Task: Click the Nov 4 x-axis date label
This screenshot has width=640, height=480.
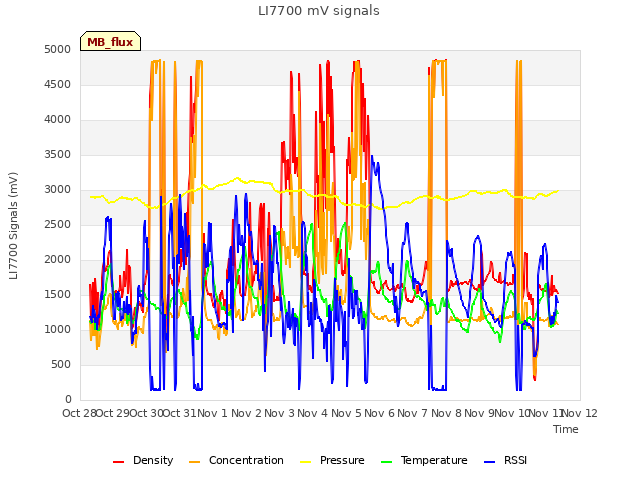Action: click(x=312, y=413)
